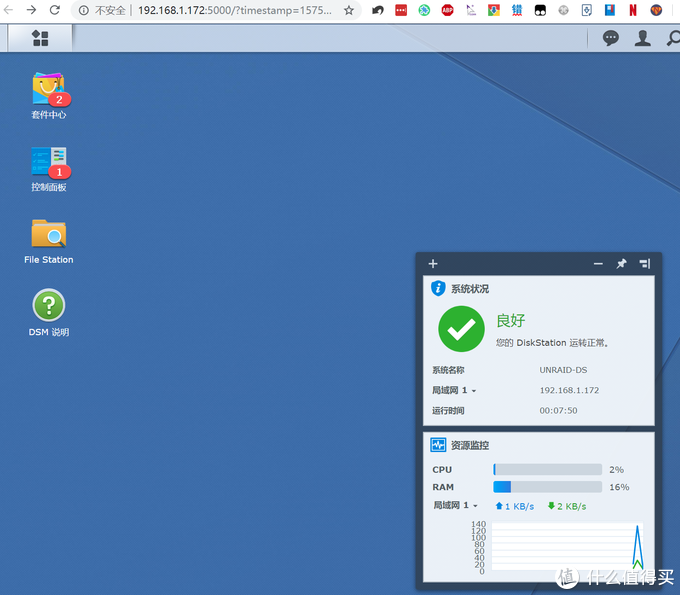Open Control Panel (控制面板) desktop icon
The width and height of the screenshot is (680, 595).
tap(49, 161)
